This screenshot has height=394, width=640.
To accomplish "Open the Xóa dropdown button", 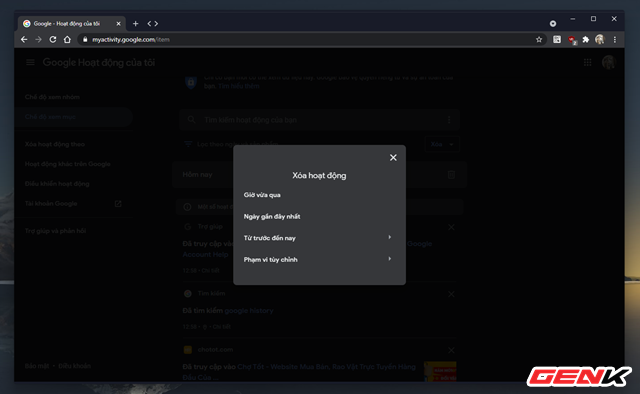I will [x=442, y=144].
